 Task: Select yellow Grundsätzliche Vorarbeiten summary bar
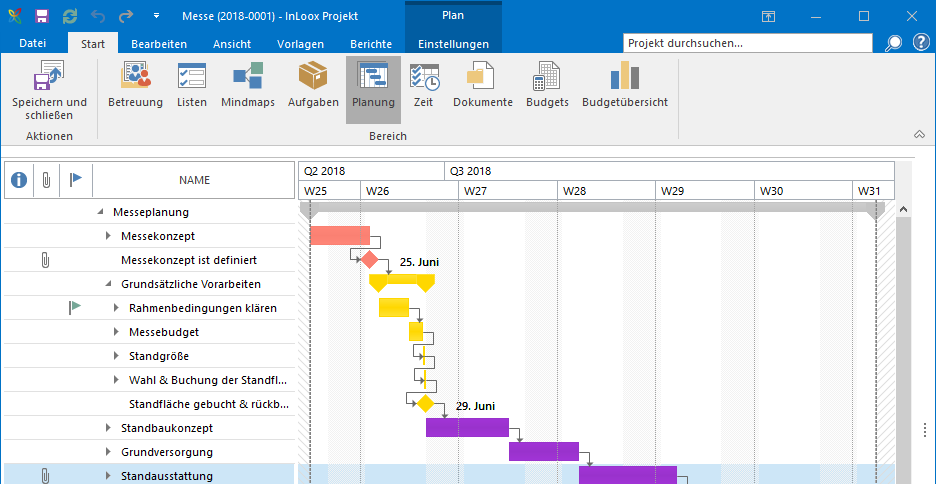(x=402, y=282)
